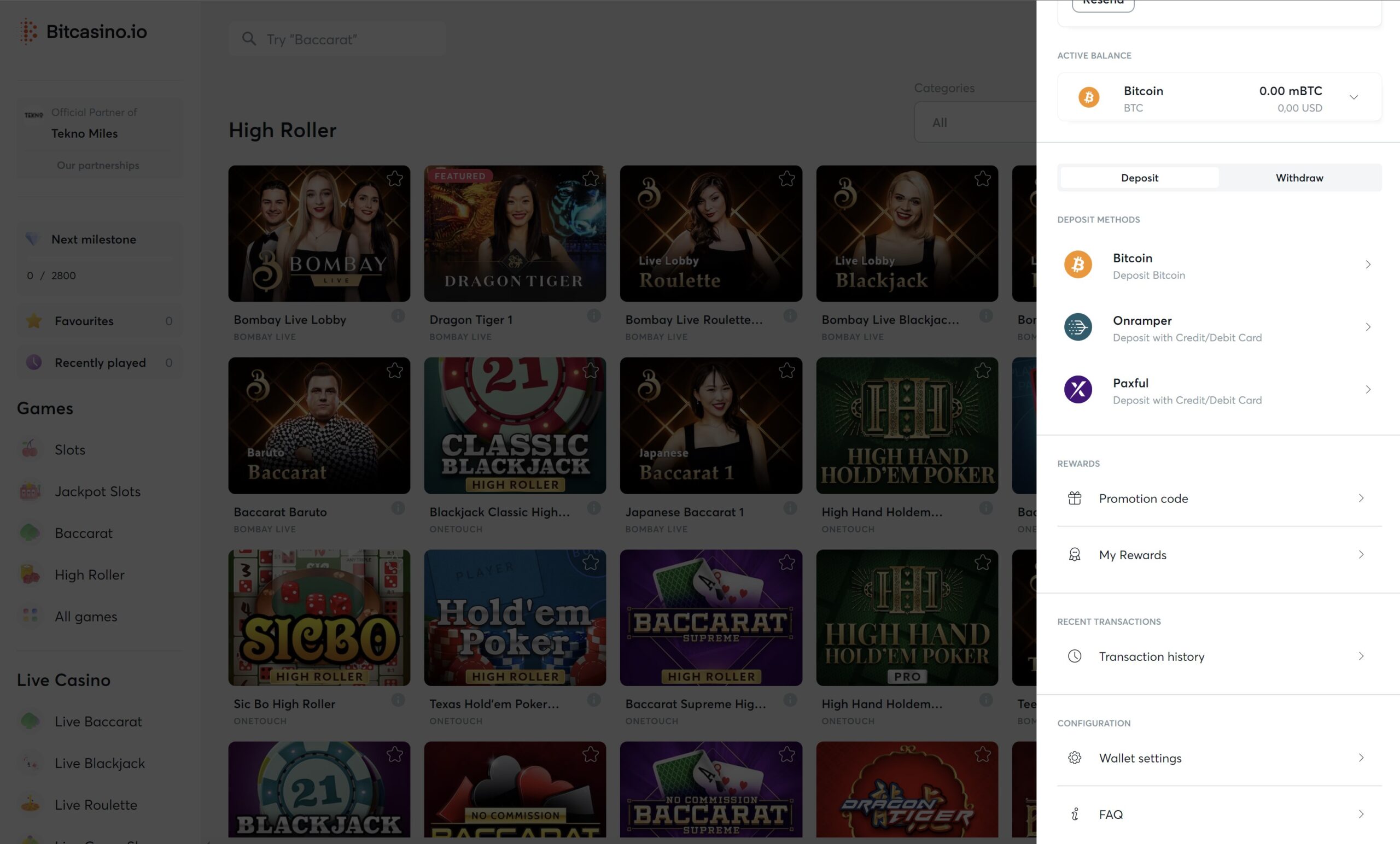The width and height of the screenshot is (1400, 844).
Task: Click the Next milestone diamond icon
Action: click(x=32, y=239)
